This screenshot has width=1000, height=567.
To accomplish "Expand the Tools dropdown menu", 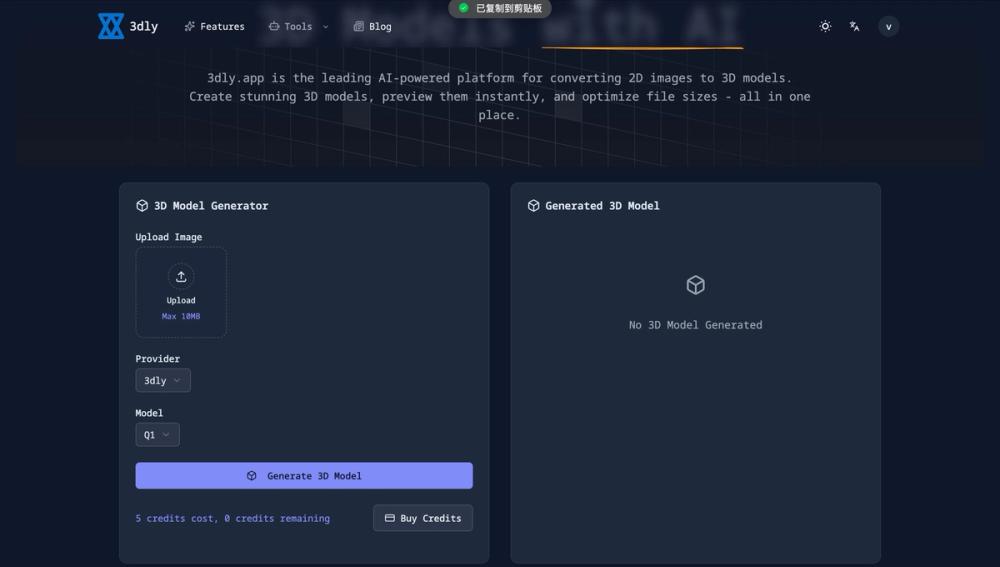I will pyautogui.click(x=298, y=26).
